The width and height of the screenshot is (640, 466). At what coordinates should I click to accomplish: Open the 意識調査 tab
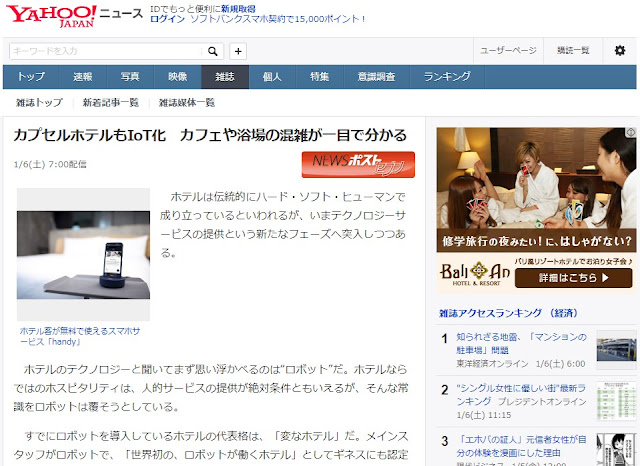coord(377,77)
